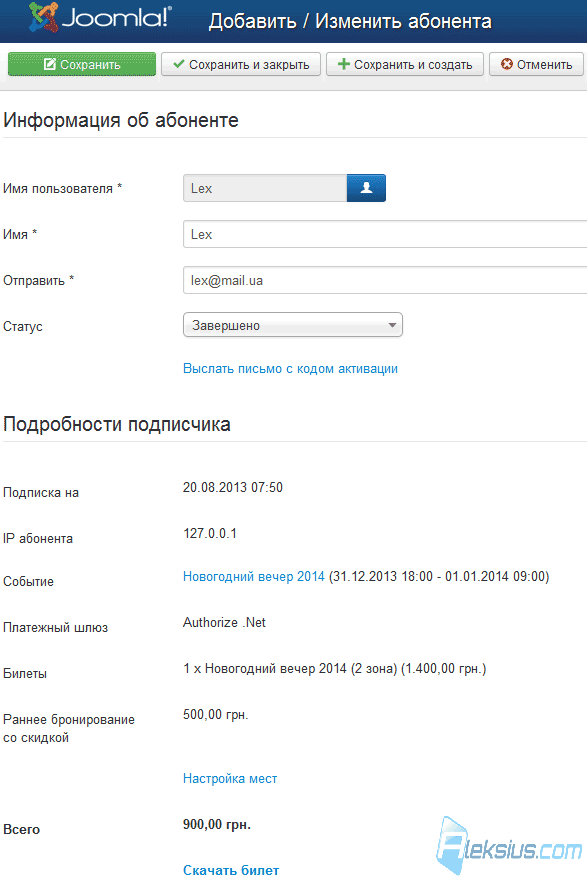Click the page title Добавить / Изменить абонента
The height and width of the screenshot is (881, 587).
point(350,21)
